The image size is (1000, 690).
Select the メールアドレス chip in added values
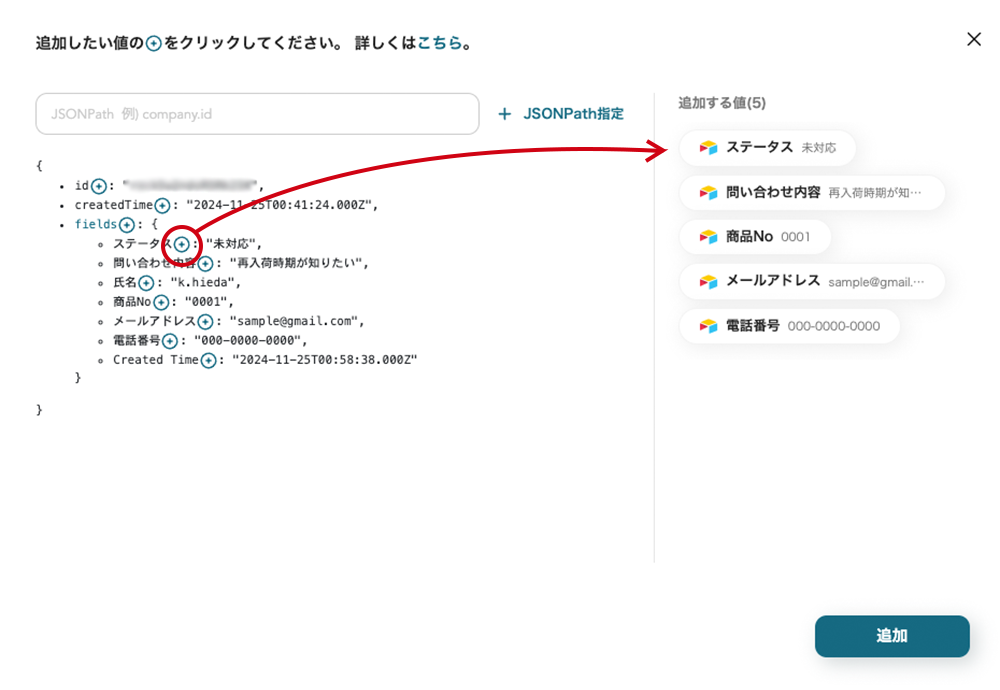click(x=811, y=282)
